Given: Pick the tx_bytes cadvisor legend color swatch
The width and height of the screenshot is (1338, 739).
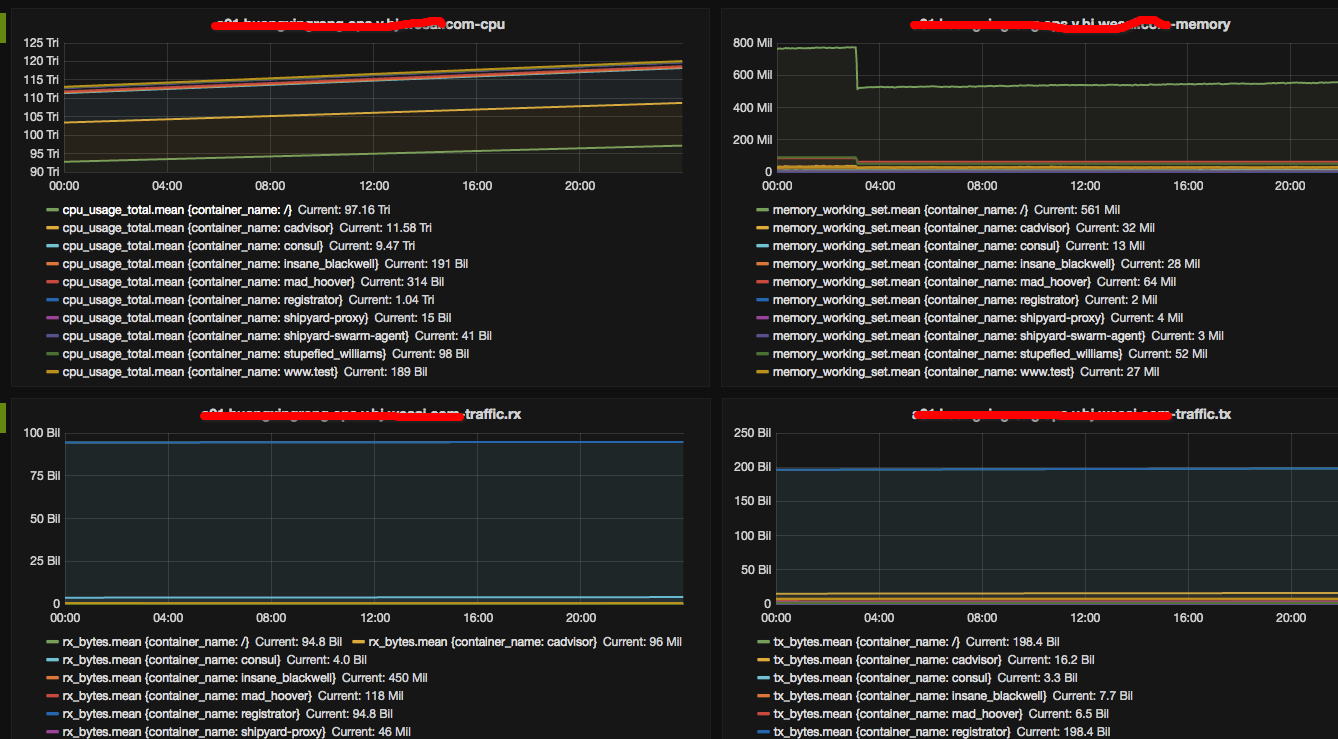Looking at the screenshot, I should [x=763, y=660].
